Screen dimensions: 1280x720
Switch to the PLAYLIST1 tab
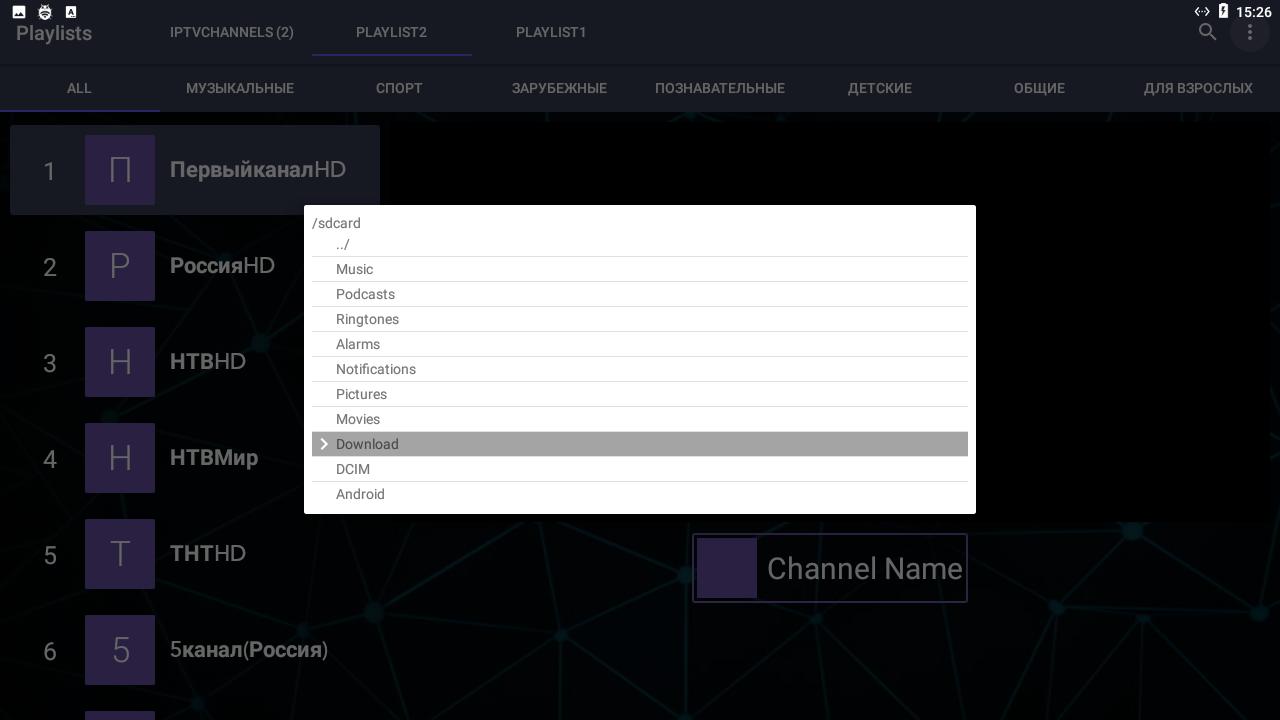pos(551,32)
